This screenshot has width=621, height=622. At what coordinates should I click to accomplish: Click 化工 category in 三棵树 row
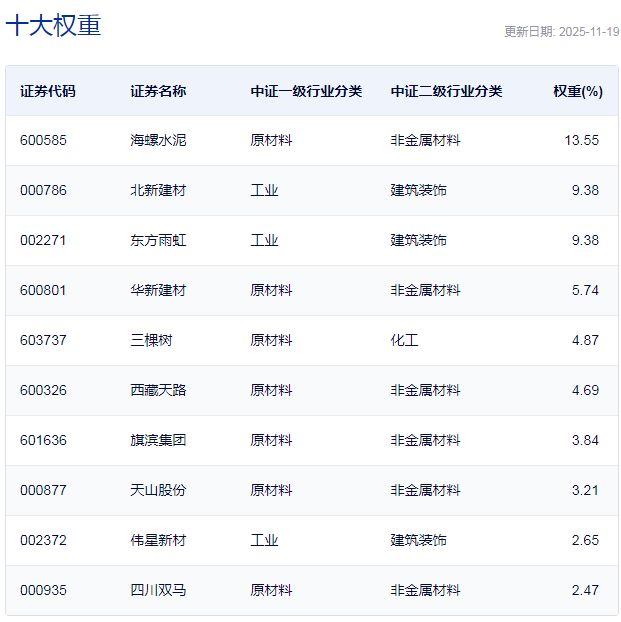[404, 341]
